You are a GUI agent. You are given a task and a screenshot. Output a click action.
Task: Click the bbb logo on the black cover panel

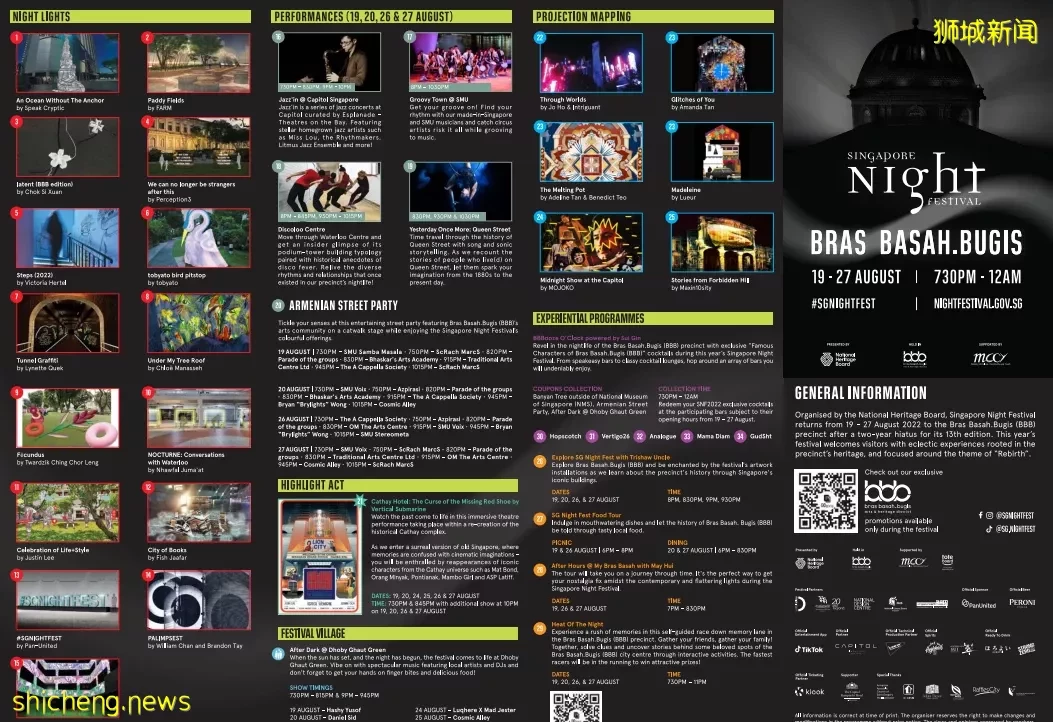tap(915, 358)
